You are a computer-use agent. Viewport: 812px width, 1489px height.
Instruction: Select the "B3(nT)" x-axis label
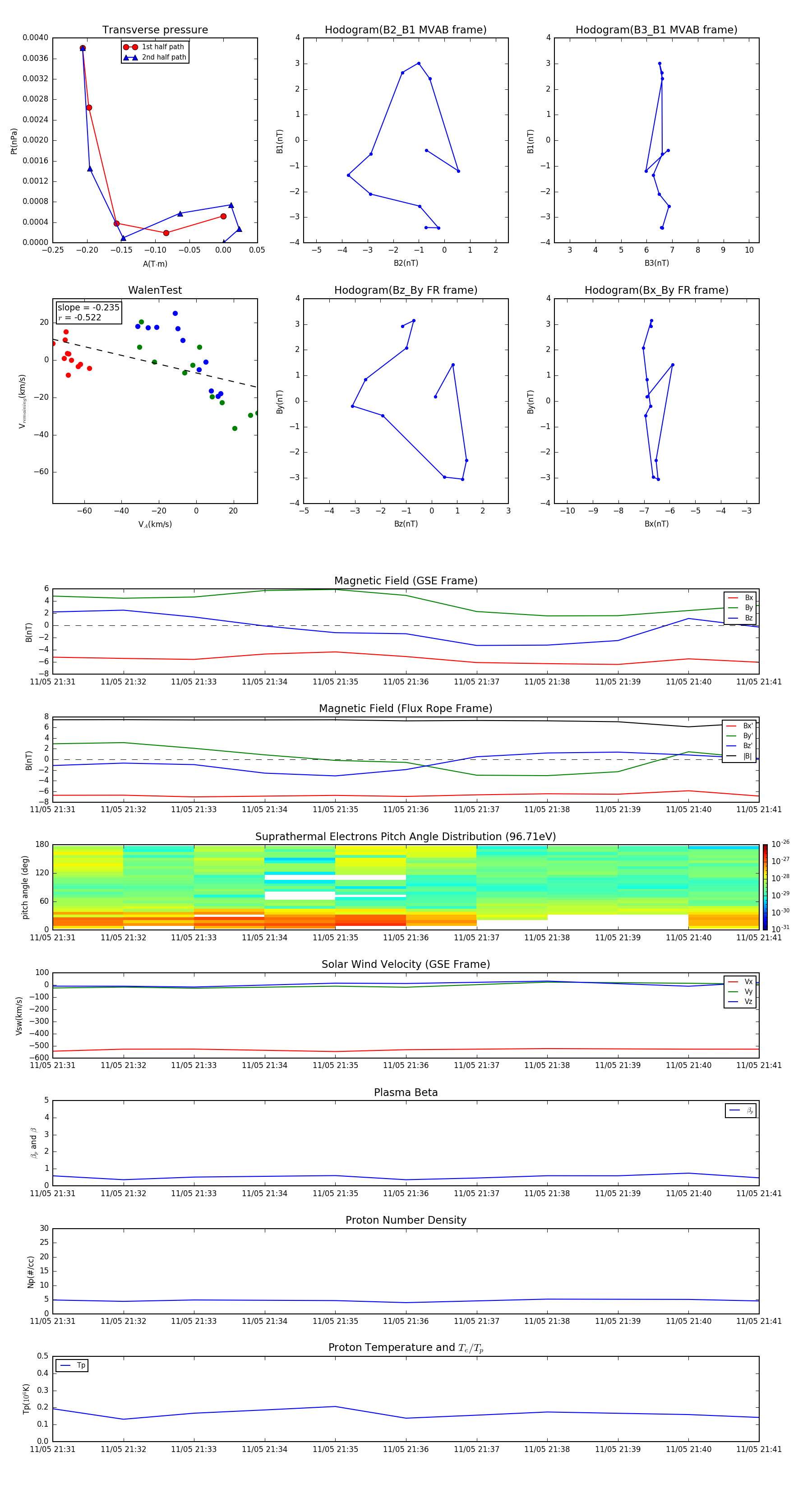pos(656,263)
